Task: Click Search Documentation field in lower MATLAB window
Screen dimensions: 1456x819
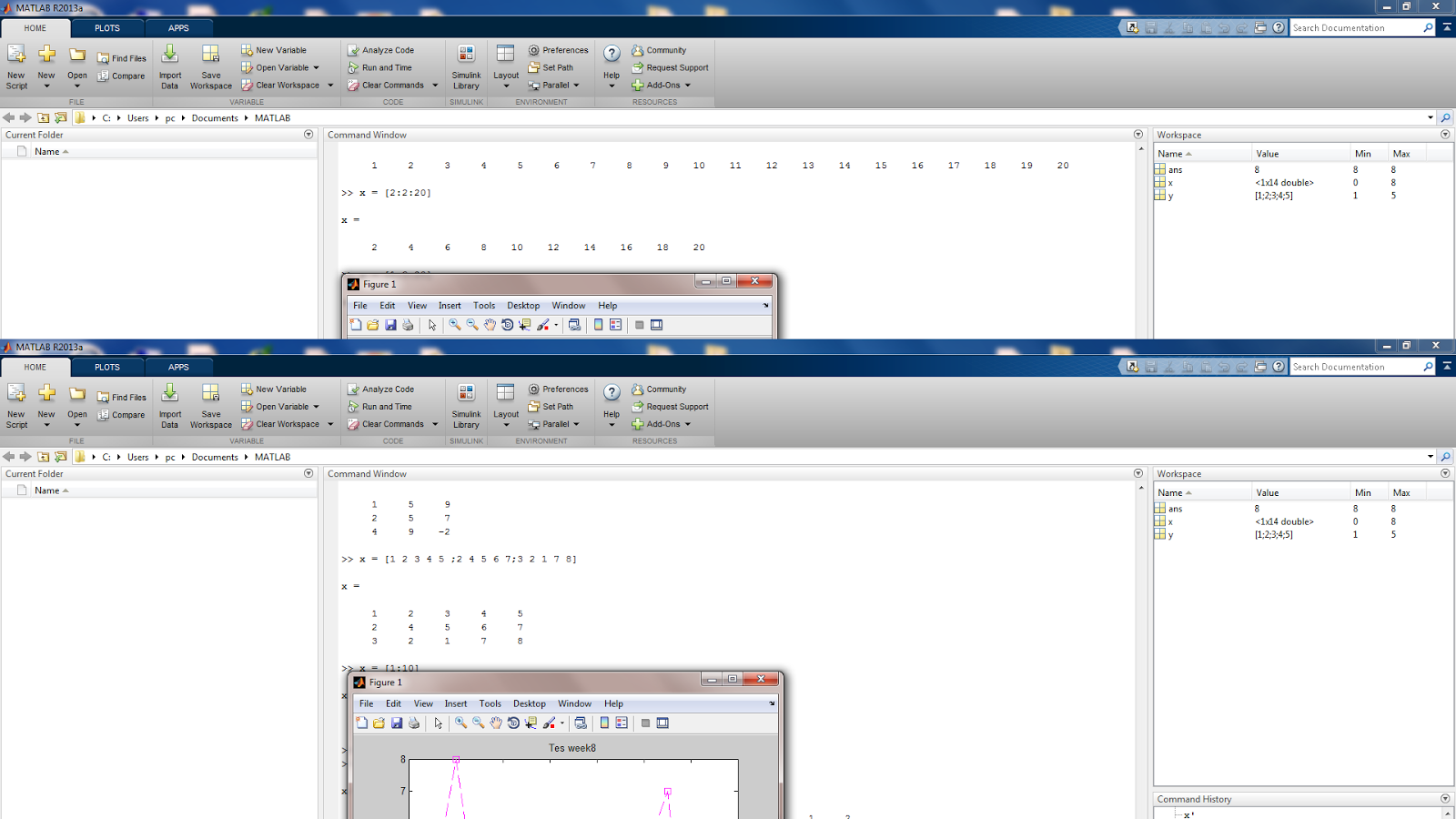Action: [x=1356, y=367]
